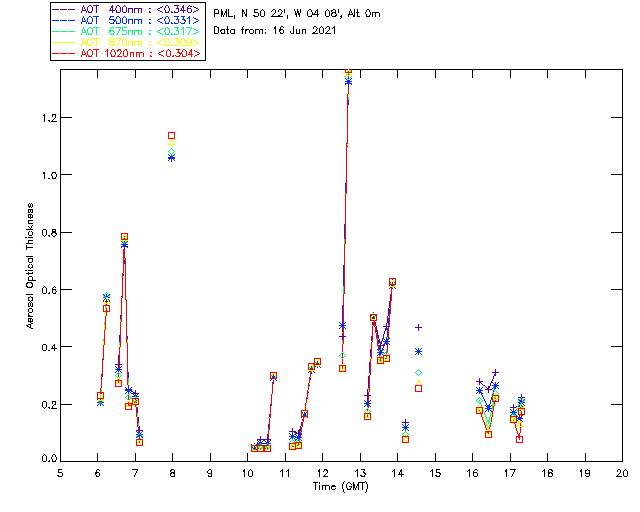640x512 pixels.
Task: Click the isolated red square marker at 8 GMT
Action: pos(172,136)
